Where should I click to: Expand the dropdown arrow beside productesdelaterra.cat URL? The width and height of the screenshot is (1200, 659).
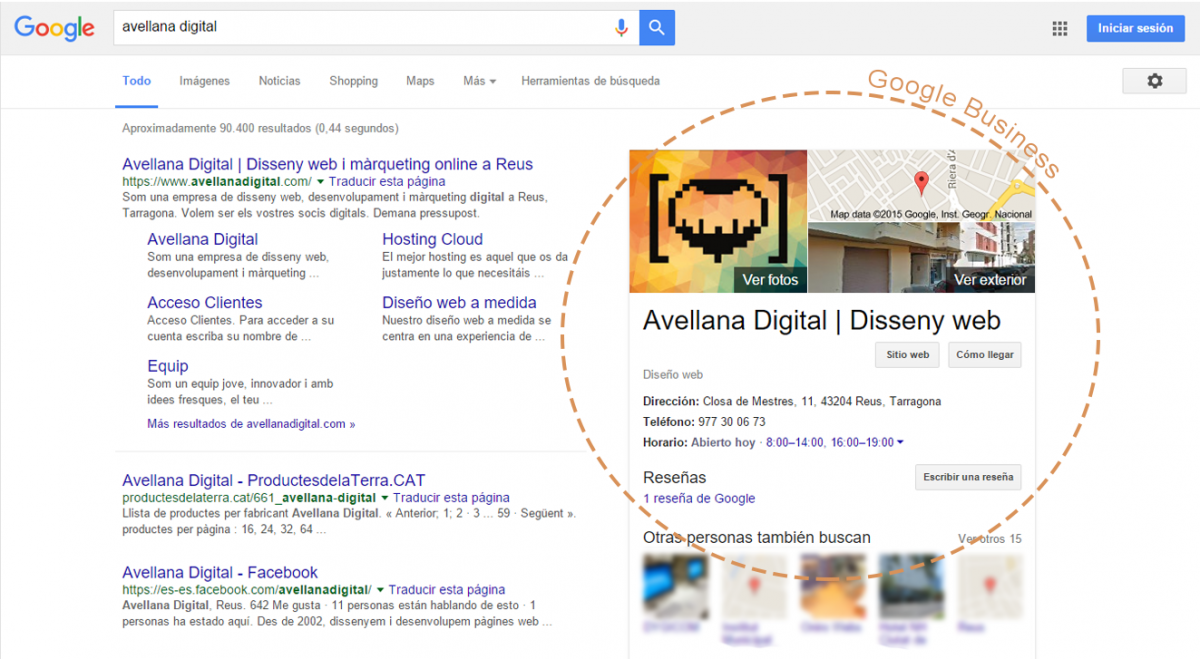385,498
